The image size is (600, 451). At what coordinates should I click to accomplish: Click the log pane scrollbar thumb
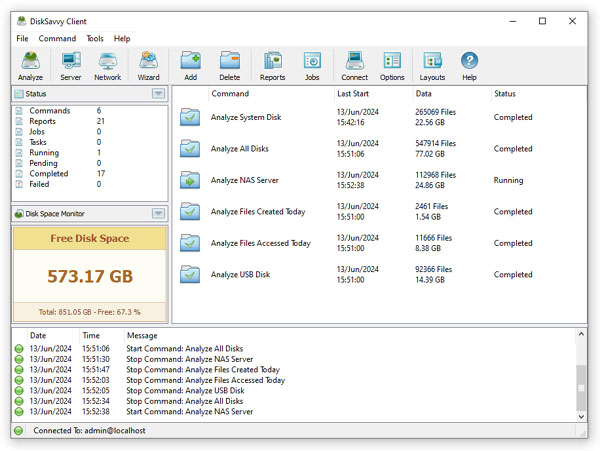pos(581,388)
